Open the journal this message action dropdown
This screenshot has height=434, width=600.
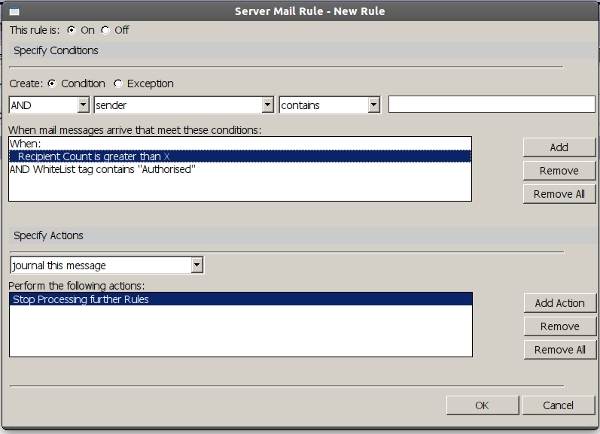coord(197,265)
